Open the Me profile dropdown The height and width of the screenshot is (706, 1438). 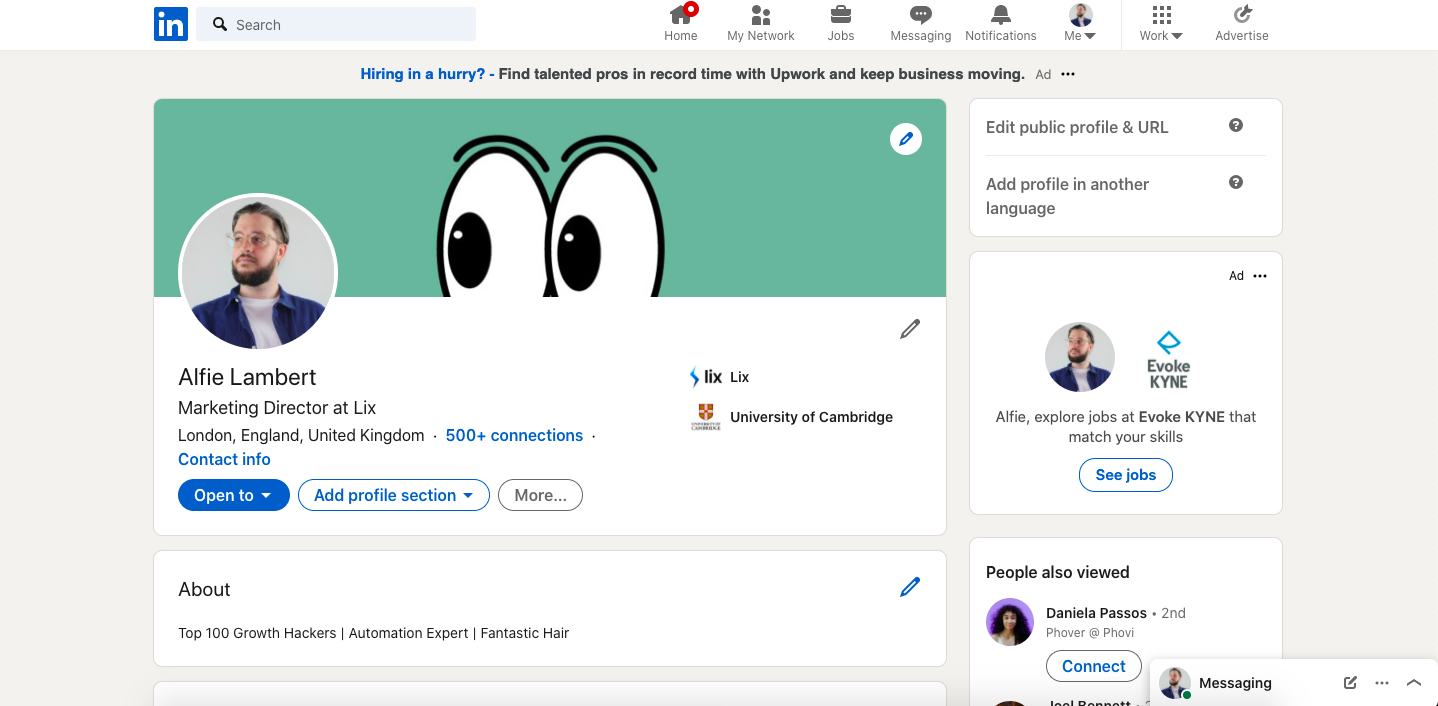pos(1079,22)
